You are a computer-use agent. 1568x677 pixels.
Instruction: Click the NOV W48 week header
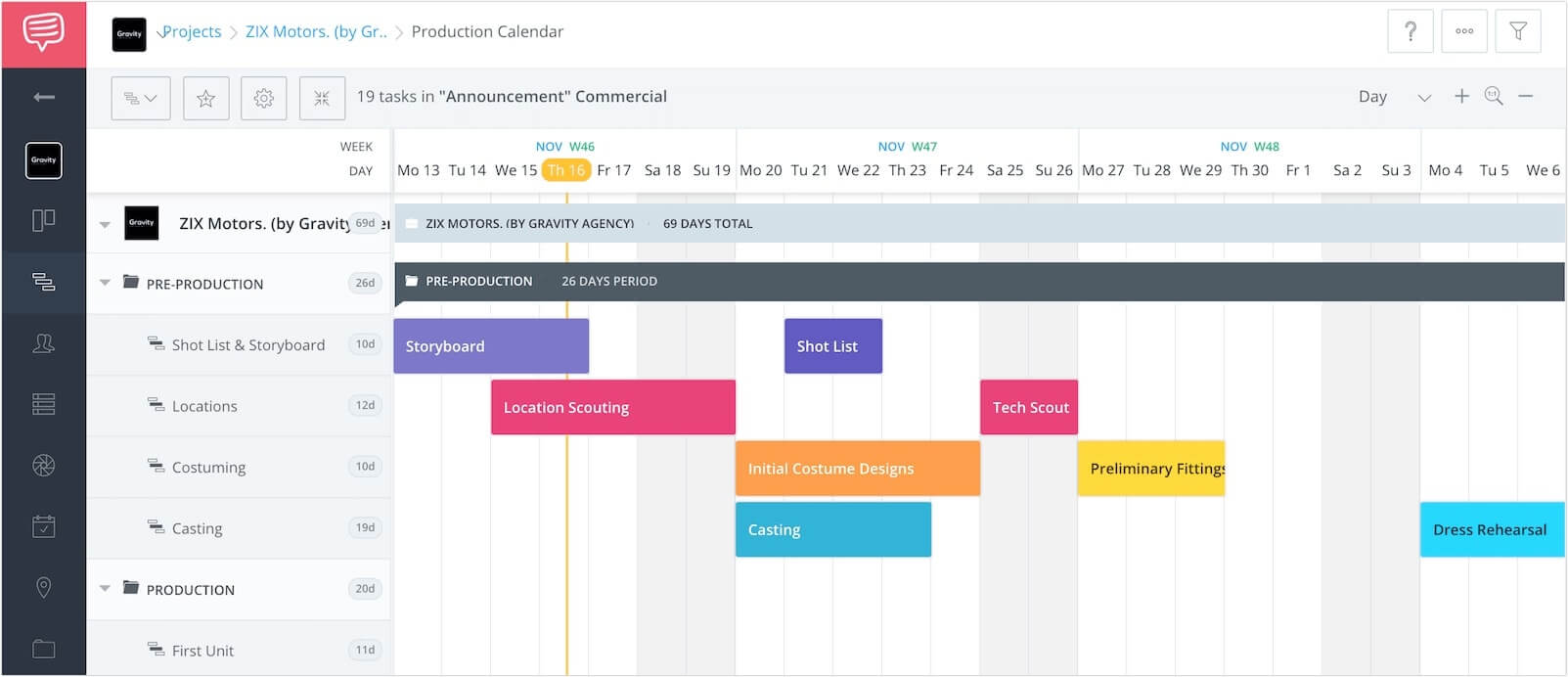(1249, 147)
